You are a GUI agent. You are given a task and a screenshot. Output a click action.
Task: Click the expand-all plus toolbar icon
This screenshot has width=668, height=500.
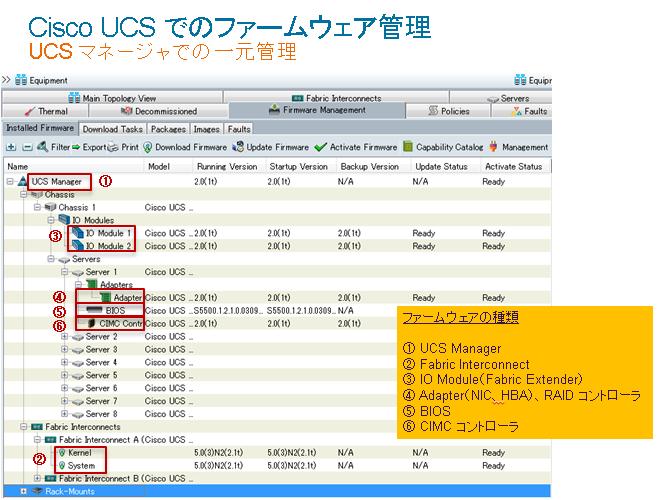coord(10,147)
